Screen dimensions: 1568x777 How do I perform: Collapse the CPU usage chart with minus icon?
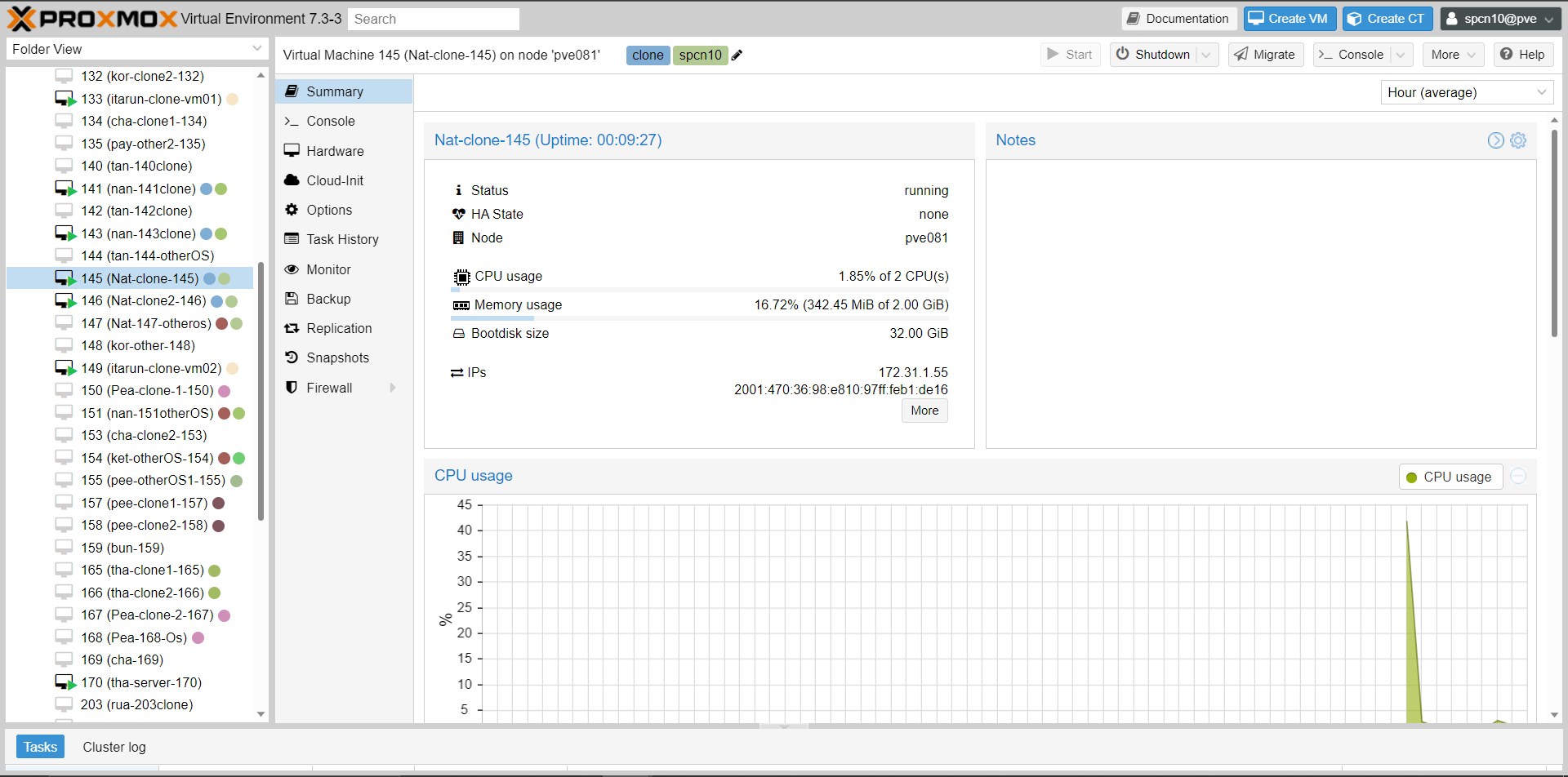coord(1518,476)
